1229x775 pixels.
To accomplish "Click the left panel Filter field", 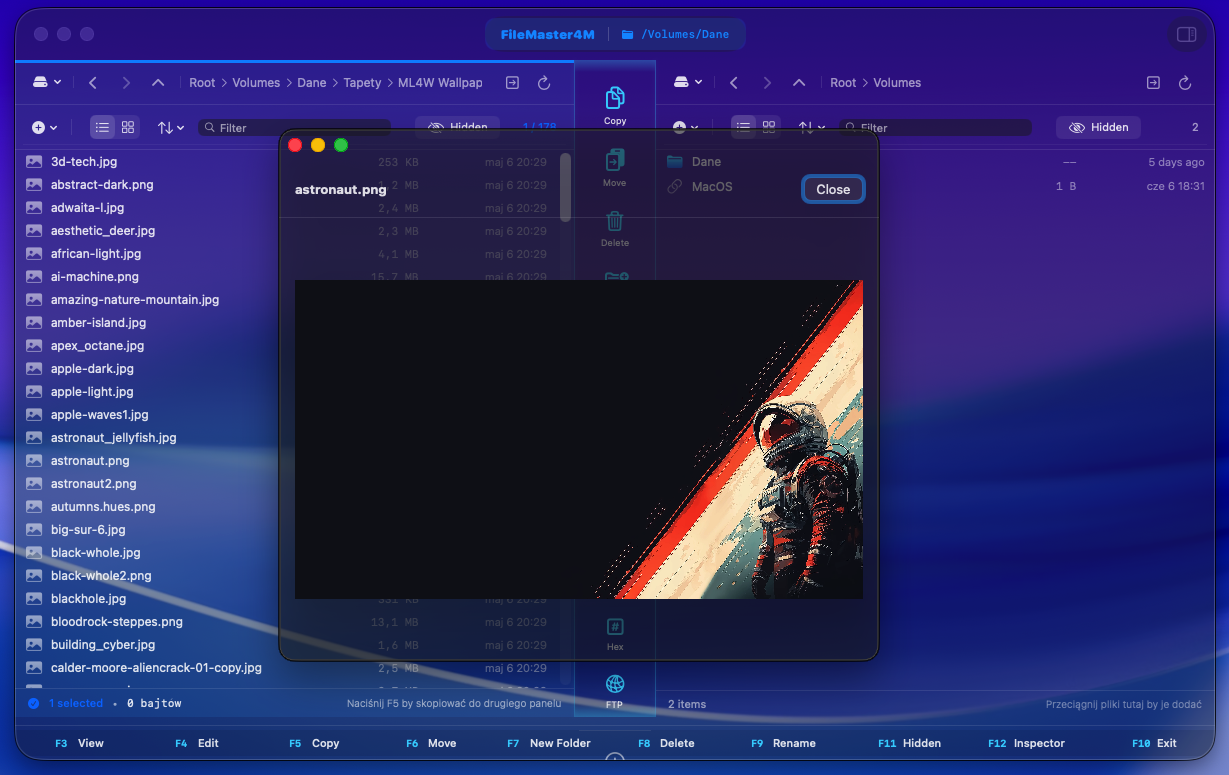I will [294, 127].
